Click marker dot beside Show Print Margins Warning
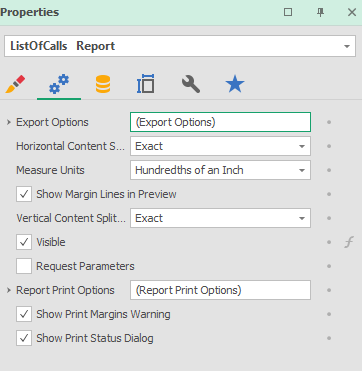Viewport: 362px width, 371px height. click(329, 314)
